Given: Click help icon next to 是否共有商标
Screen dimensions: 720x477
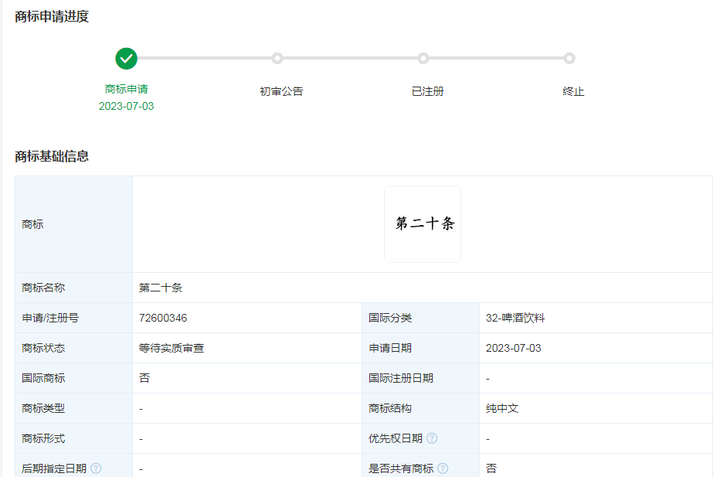Looking at the screenshot, I should pos(443,468).
